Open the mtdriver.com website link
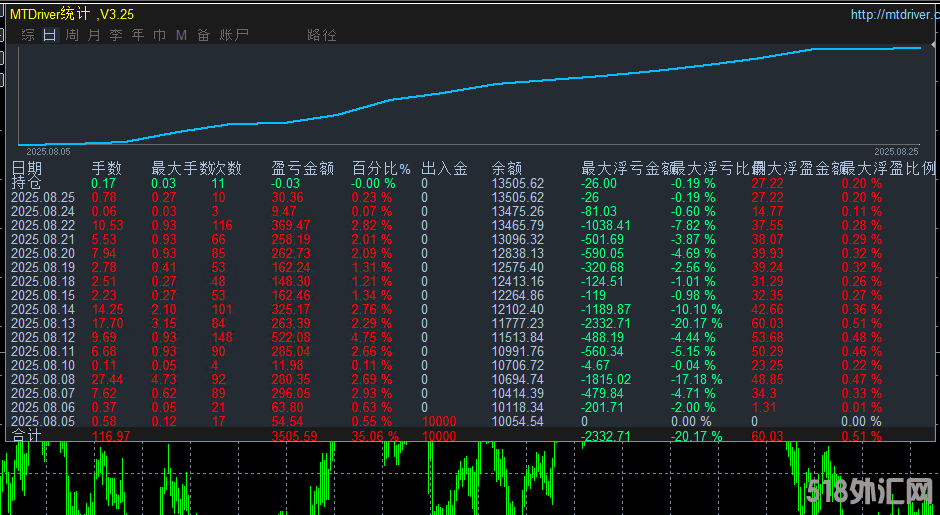The image size is (940, 515). tap(891, 14)
